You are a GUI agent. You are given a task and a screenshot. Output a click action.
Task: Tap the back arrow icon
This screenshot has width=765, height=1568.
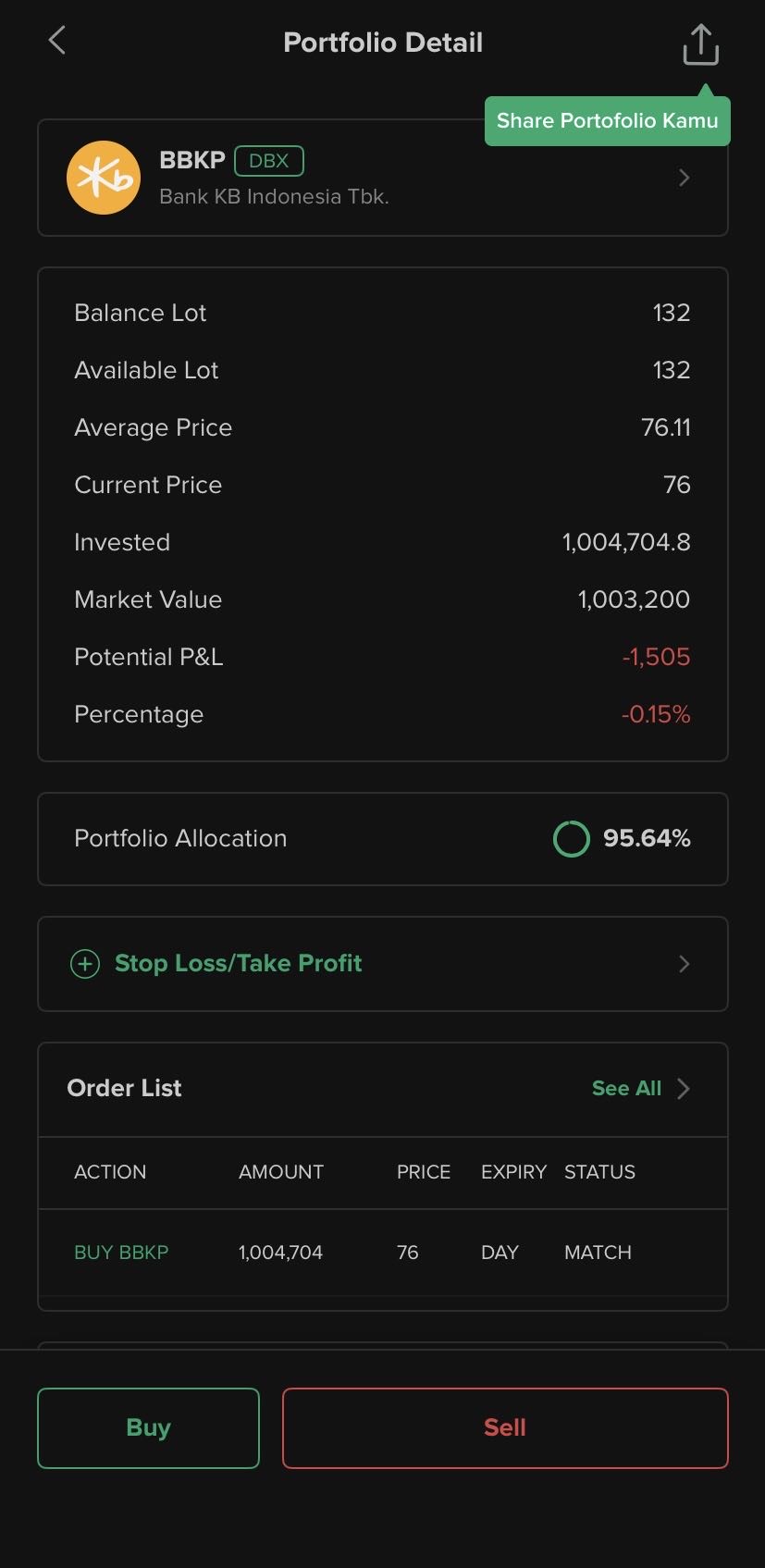[57, 41]
